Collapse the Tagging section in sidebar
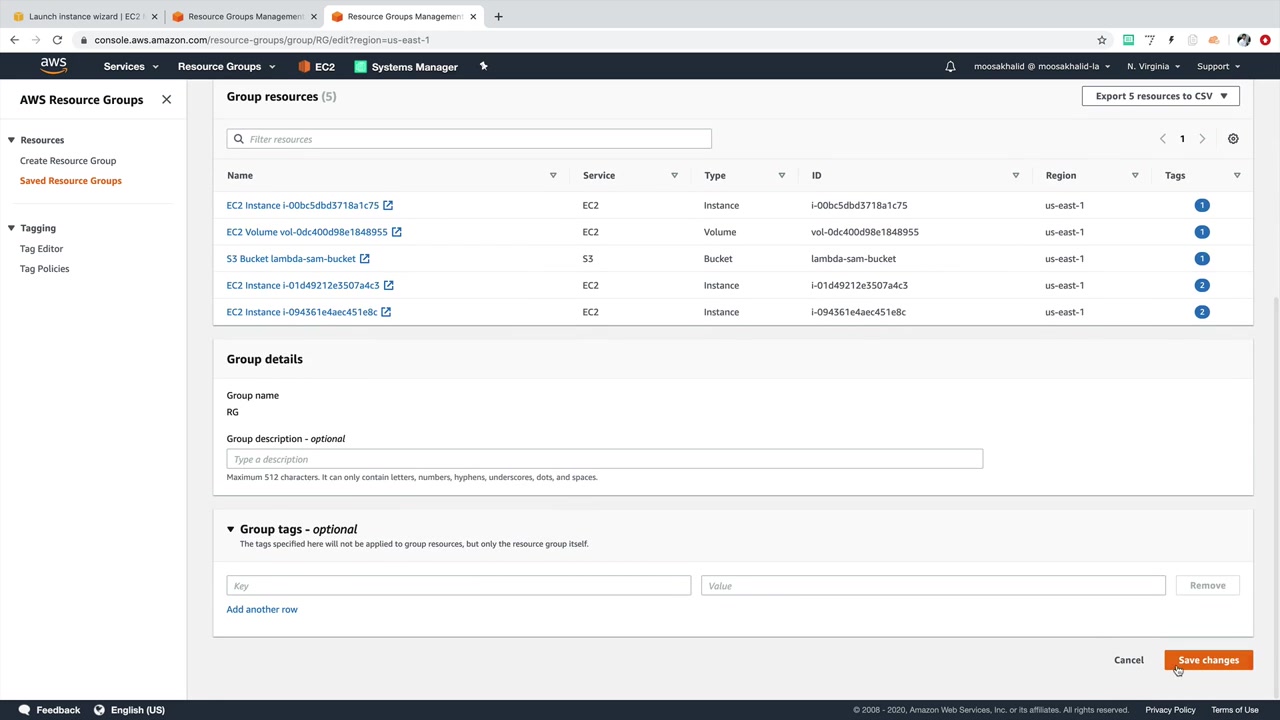The width and height of the screenshot is (1280, 720). (11, 228)
